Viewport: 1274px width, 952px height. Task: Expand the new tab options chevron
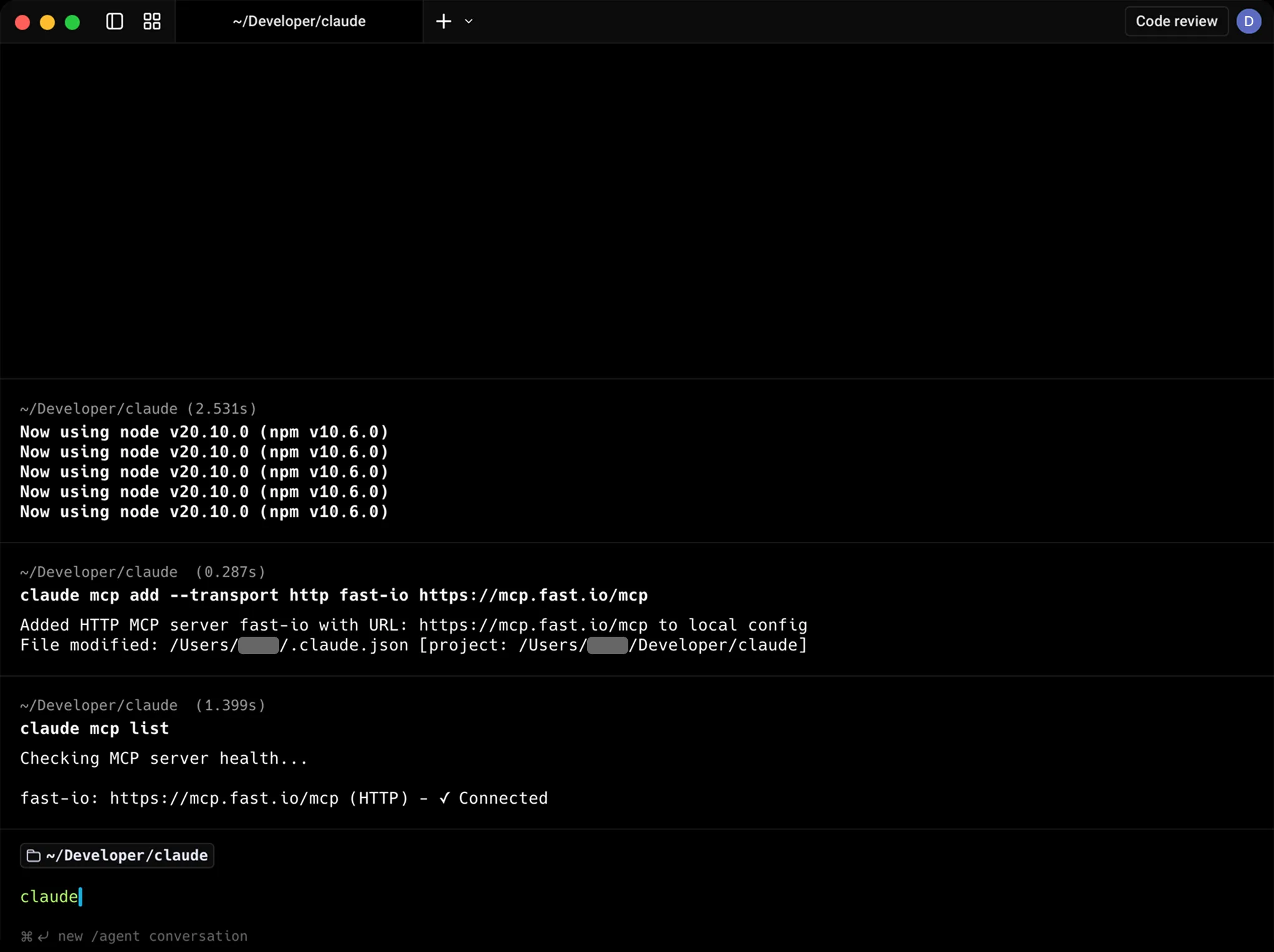(468, 21)
